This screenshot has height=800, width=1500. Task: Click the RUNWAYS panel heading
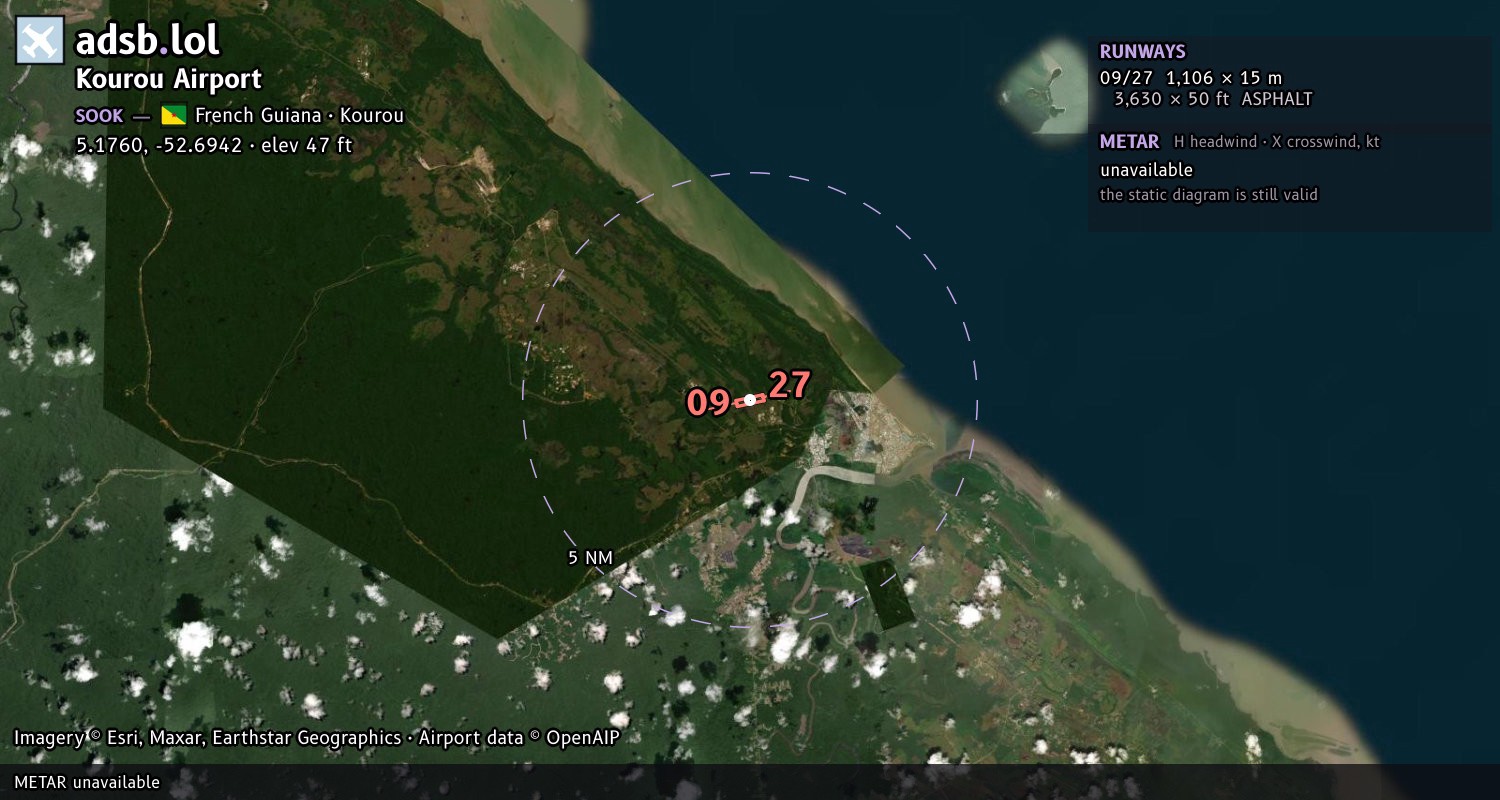[1142, 52]
